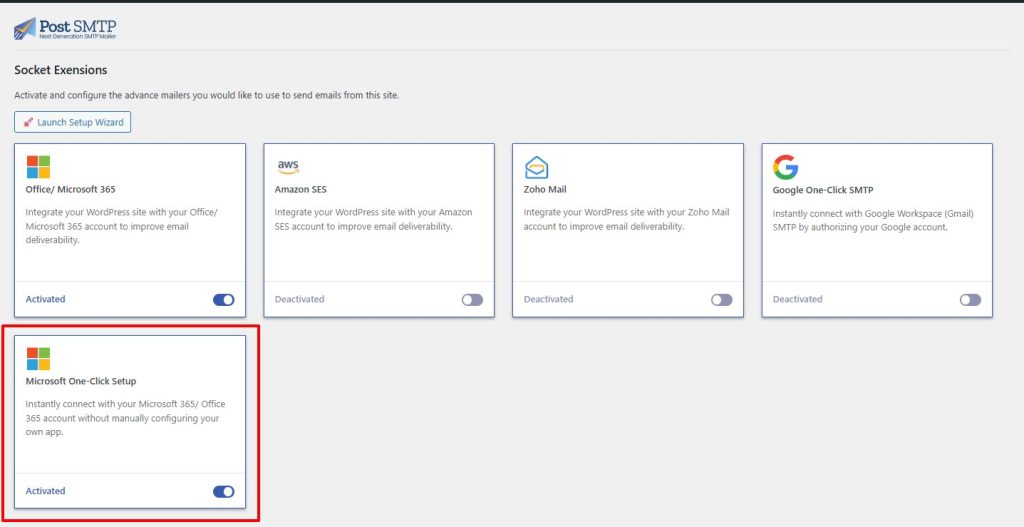Viewport: 1024px width, 527px height.
Task: Click the Office/ Microsoft 365 card title
Action: [x=66, y=189]
